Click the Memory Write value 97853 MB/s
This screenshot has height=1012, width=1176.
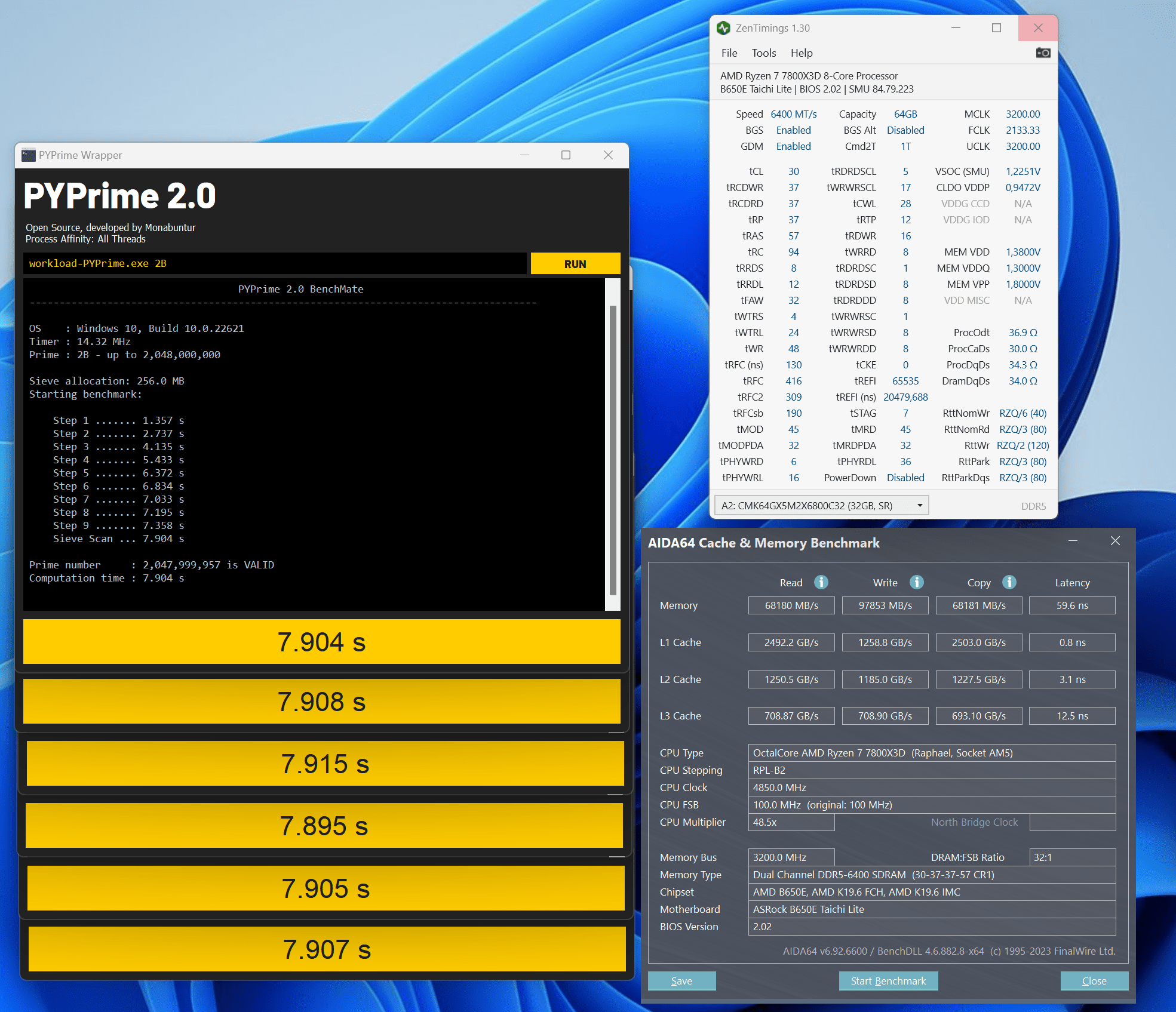coord(885,605)
